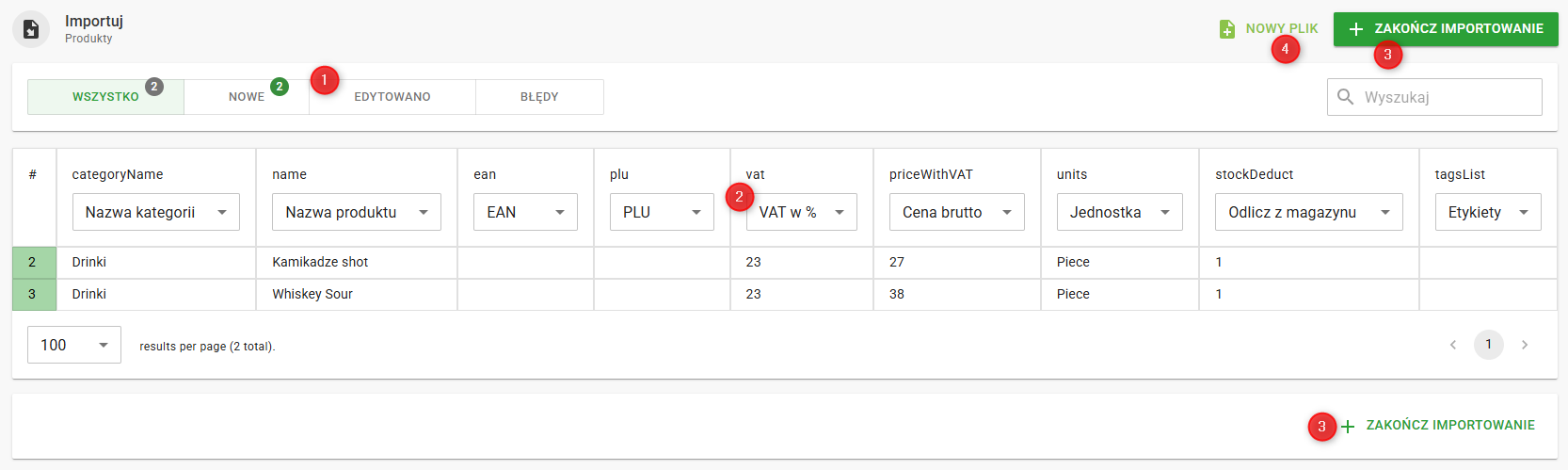The height and width of the screenshot is (470, 1568).
Task: Go to previous page with left chevron
Action: pyautogui.click(x=1453, y=345)
